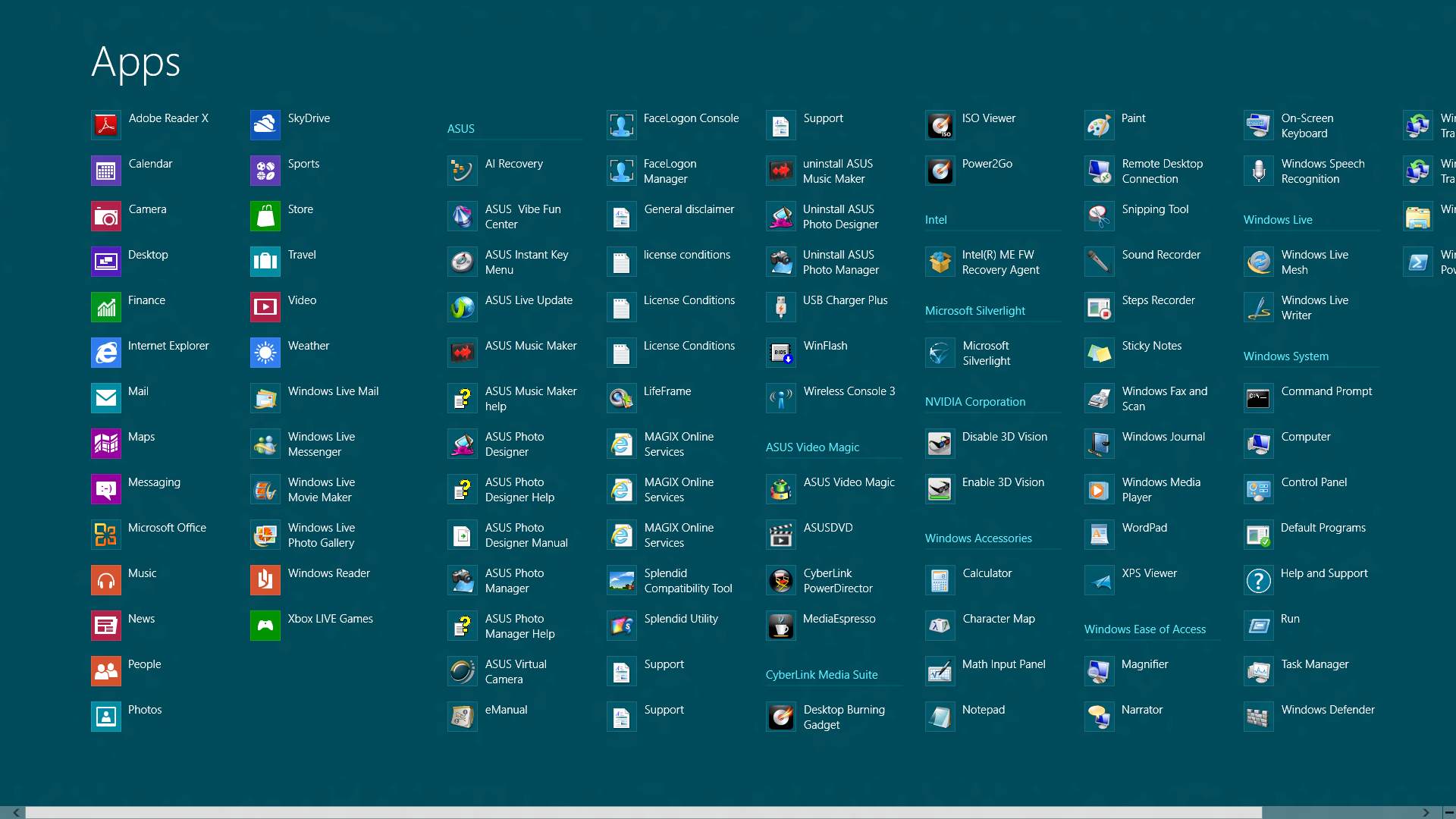This screenshot has height=819, width=1456.
Task: Select ASUS Video Magic menu section
Action: pyautogui.click(x=811, y=447)
